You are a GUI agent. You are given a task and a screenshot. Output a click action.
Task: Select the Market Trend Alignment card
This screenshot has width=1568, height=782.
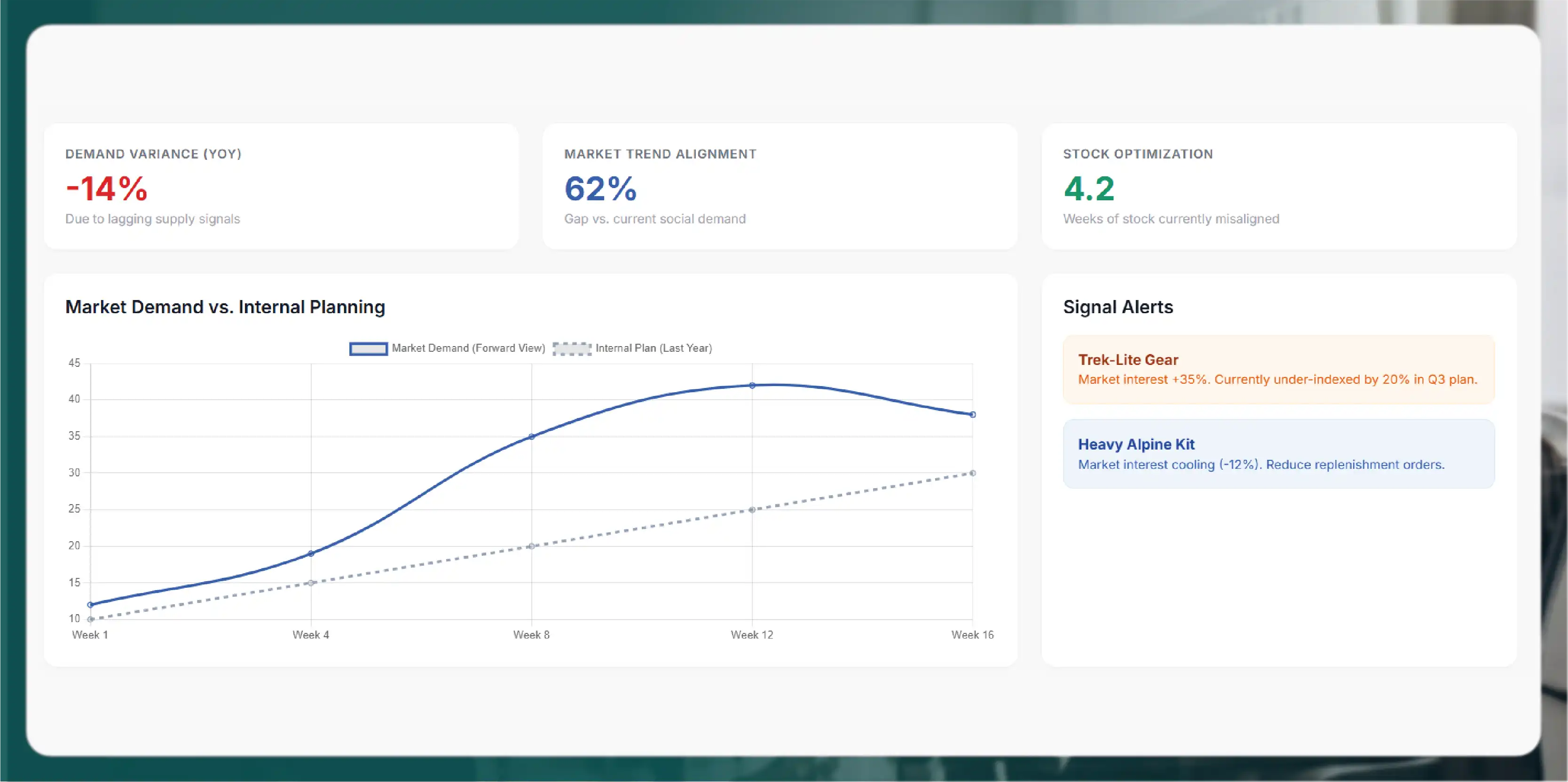[780, 186]
